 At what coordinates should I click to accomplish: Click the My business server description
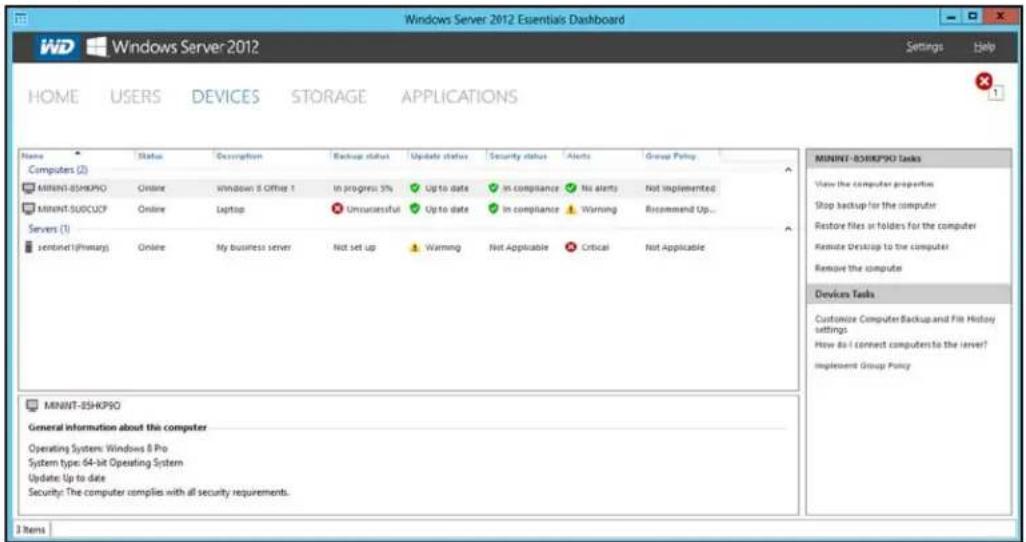253,247
